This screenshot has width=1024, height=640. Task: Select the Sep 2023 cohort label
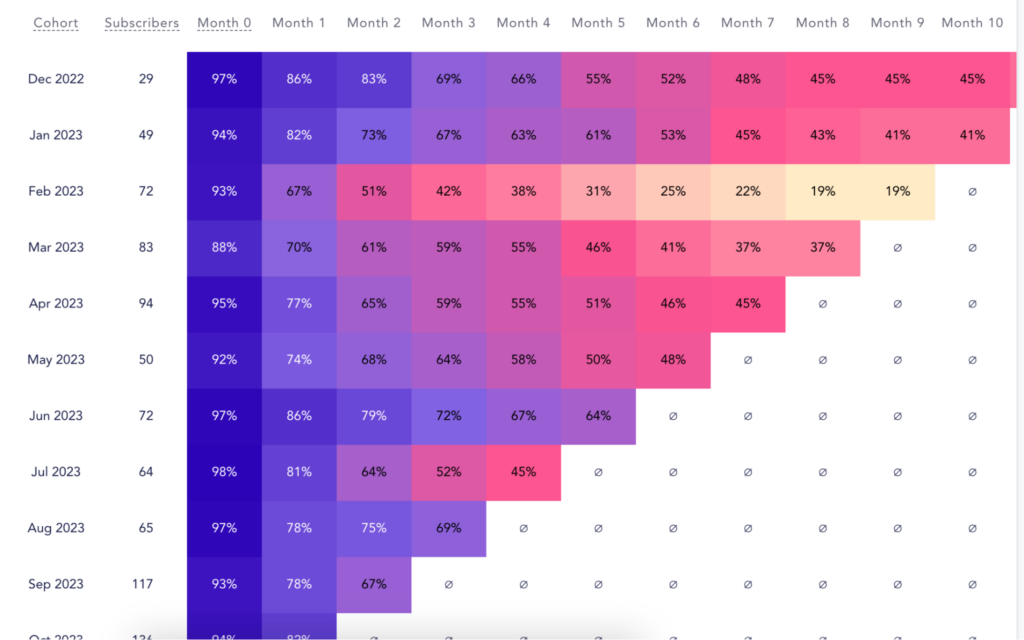pos(55,584)
